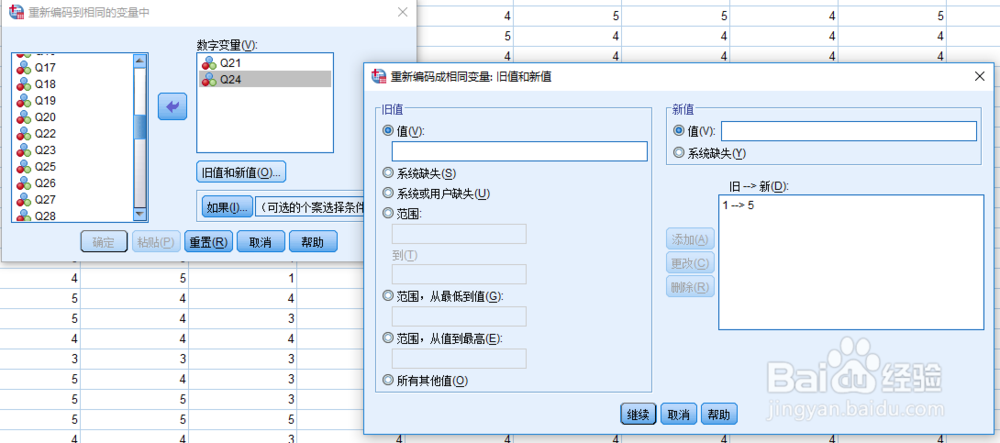
Task: Click 继续 button
Action: click(x=638, y=414)
